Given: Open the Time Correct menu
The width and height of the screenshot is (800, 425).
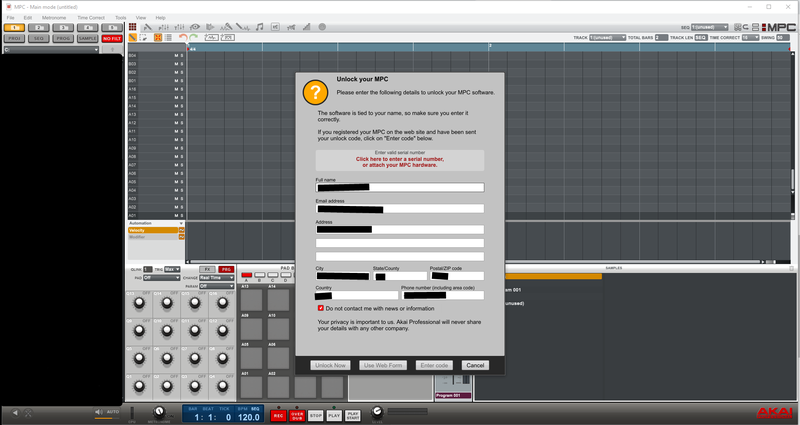Looking at the screenshot, I should click(x=91, y=17).
